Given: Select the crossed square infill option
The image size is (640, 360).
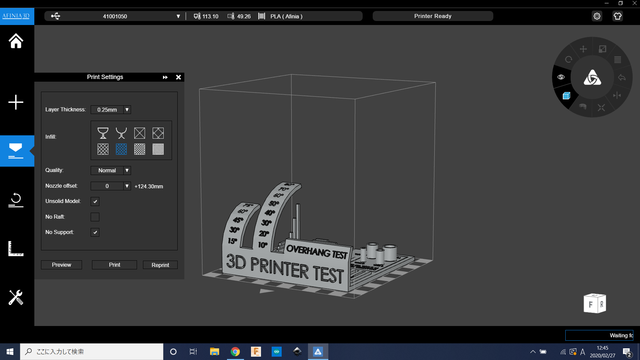Looking at the screenshot, I should coord(140,133).
